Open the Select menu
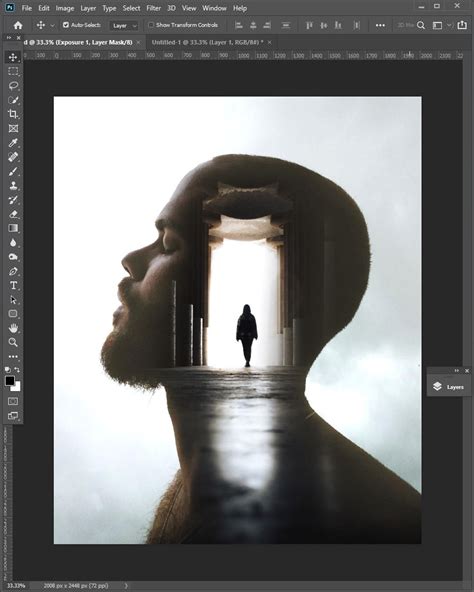Screen dimensions: 474x592 (131, 8)
